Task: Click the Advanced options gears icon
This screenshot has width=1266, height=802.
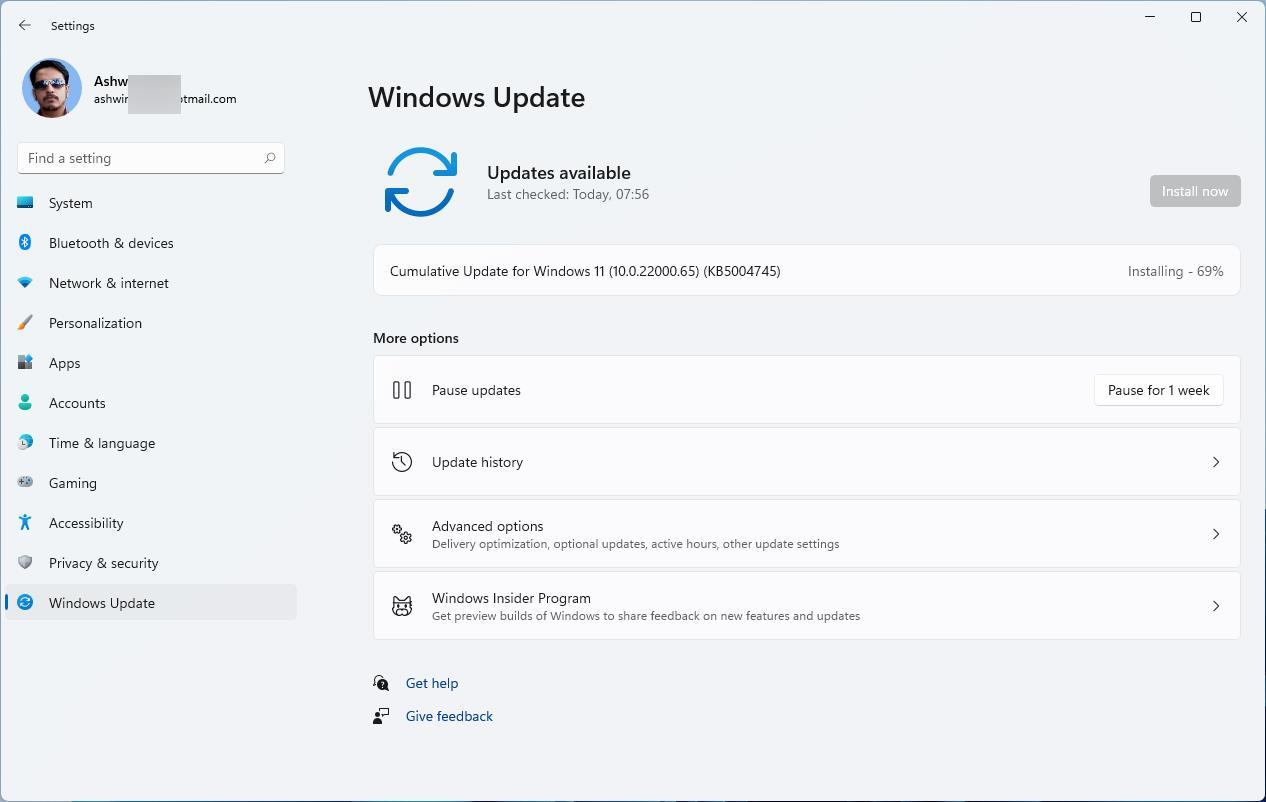Action: click(x=402, y=534)
